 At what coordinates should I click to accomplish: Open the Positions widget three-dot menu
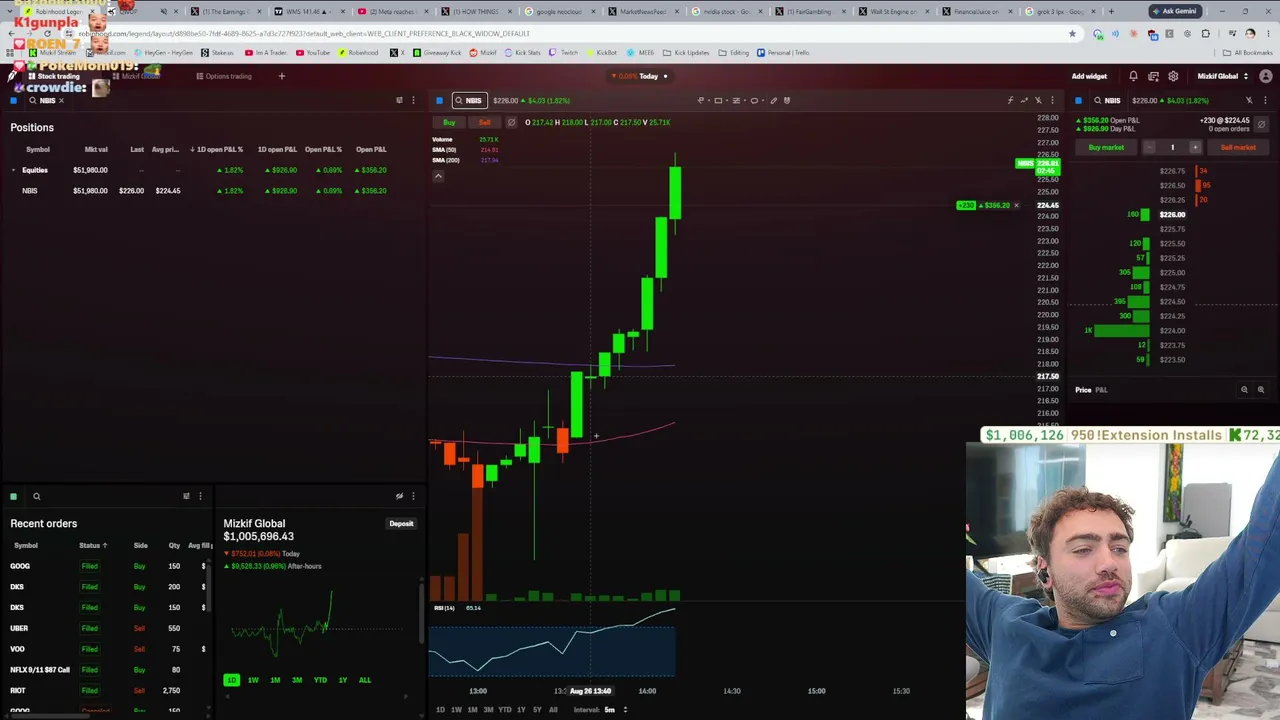click(x=413, y=100)
